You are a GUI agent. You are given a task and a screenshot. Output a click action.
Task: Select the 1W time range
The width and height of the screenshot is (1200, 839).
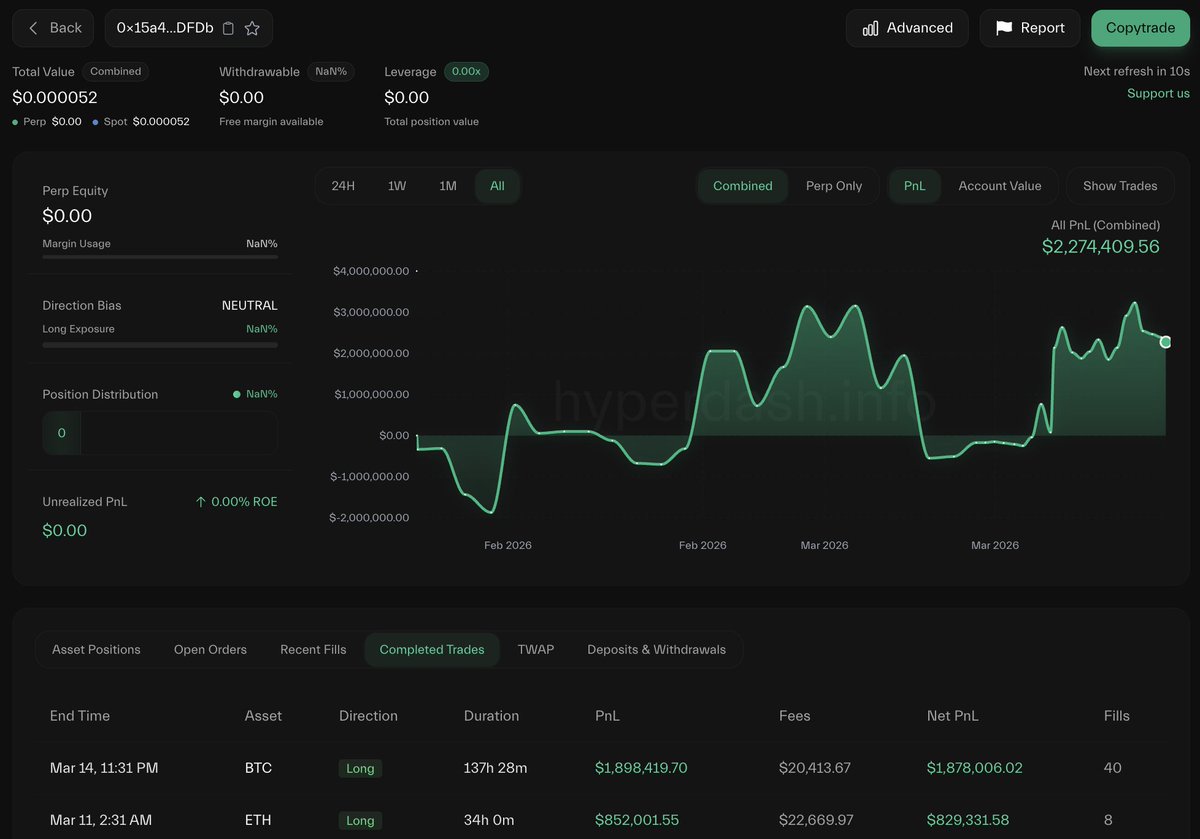pyautogui.click(x=397, y=186)
